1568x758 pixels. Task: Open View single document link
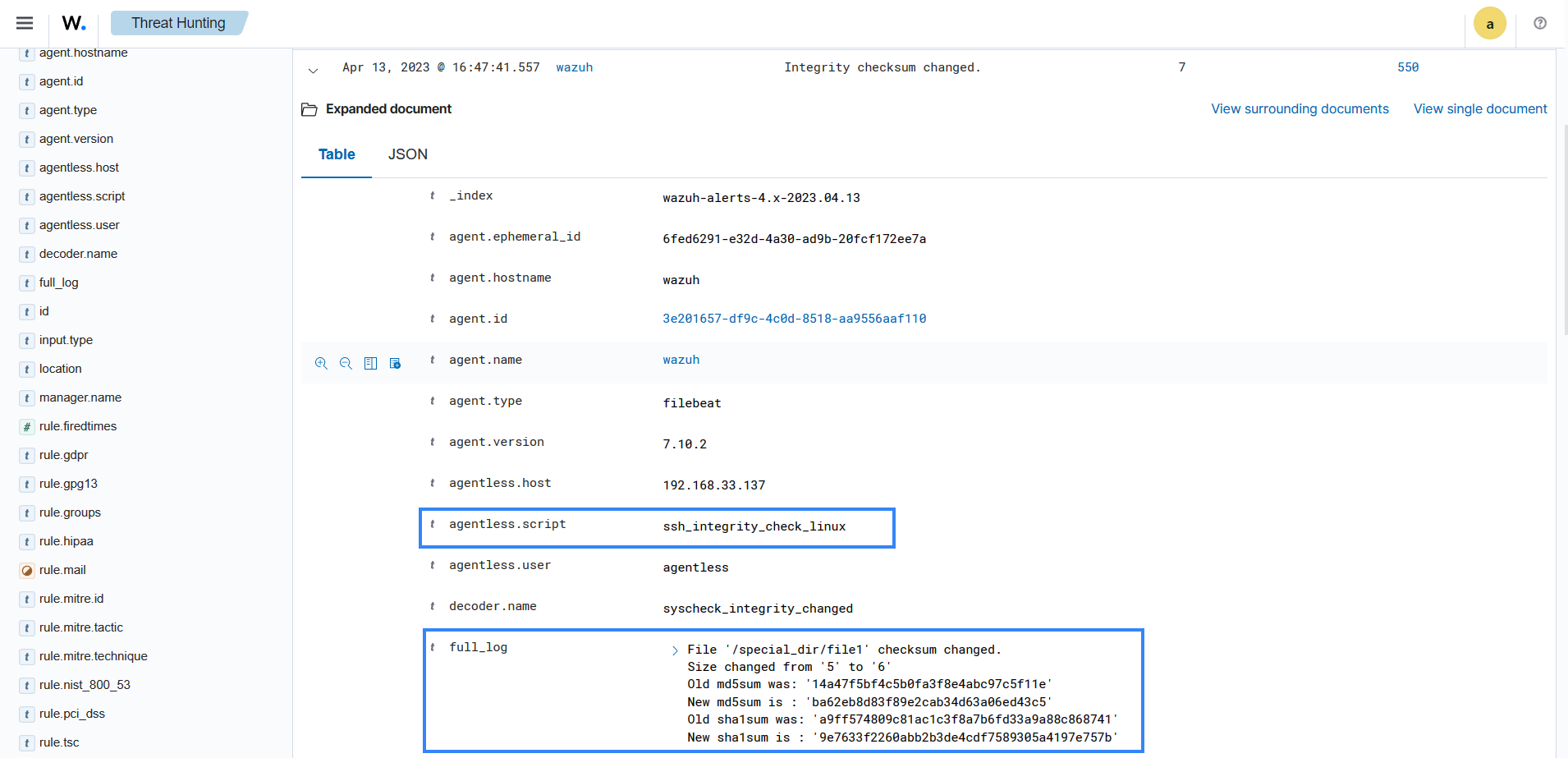[x=1479, y=109]
